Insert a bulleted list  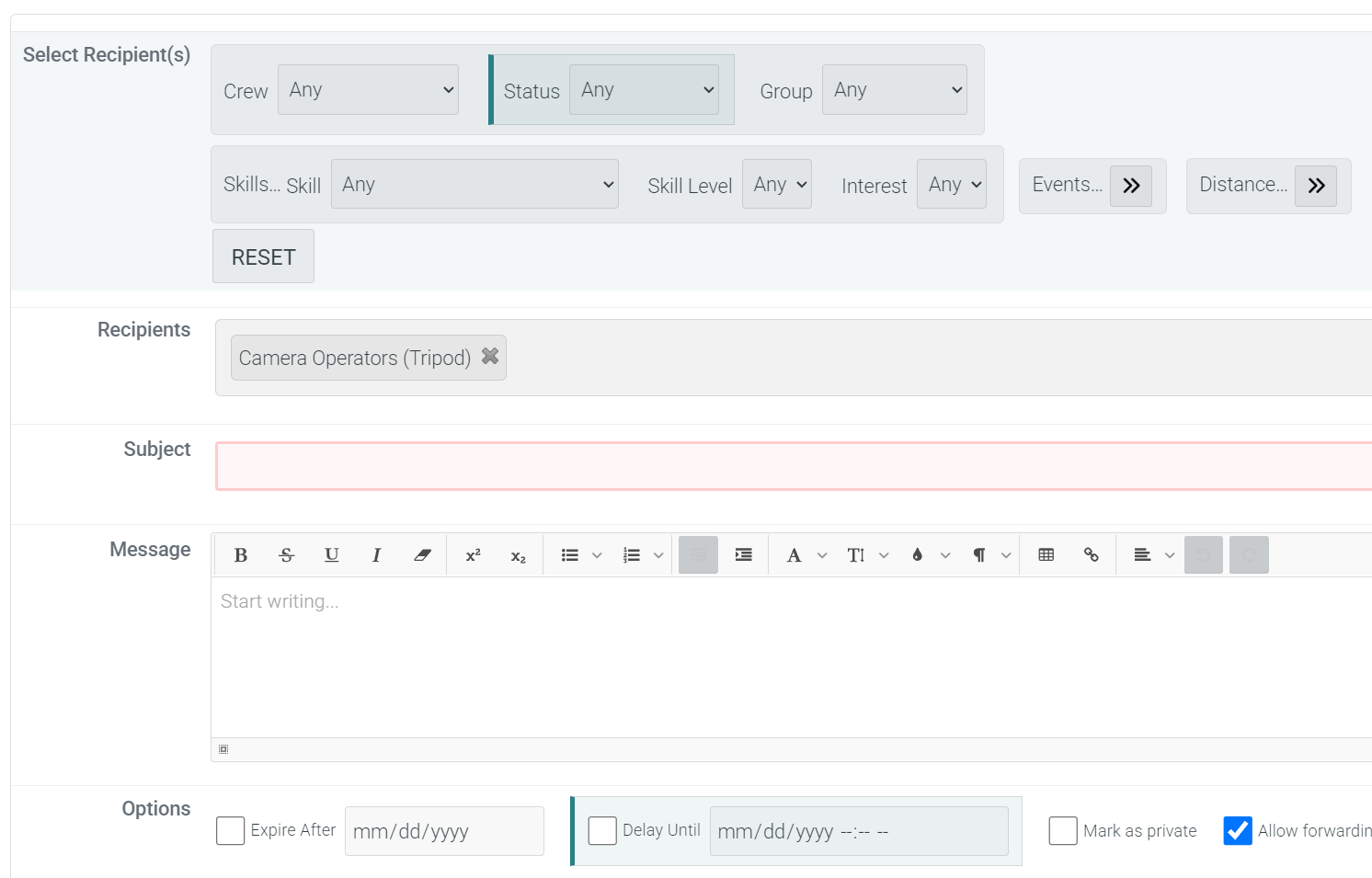pos(570,555)
